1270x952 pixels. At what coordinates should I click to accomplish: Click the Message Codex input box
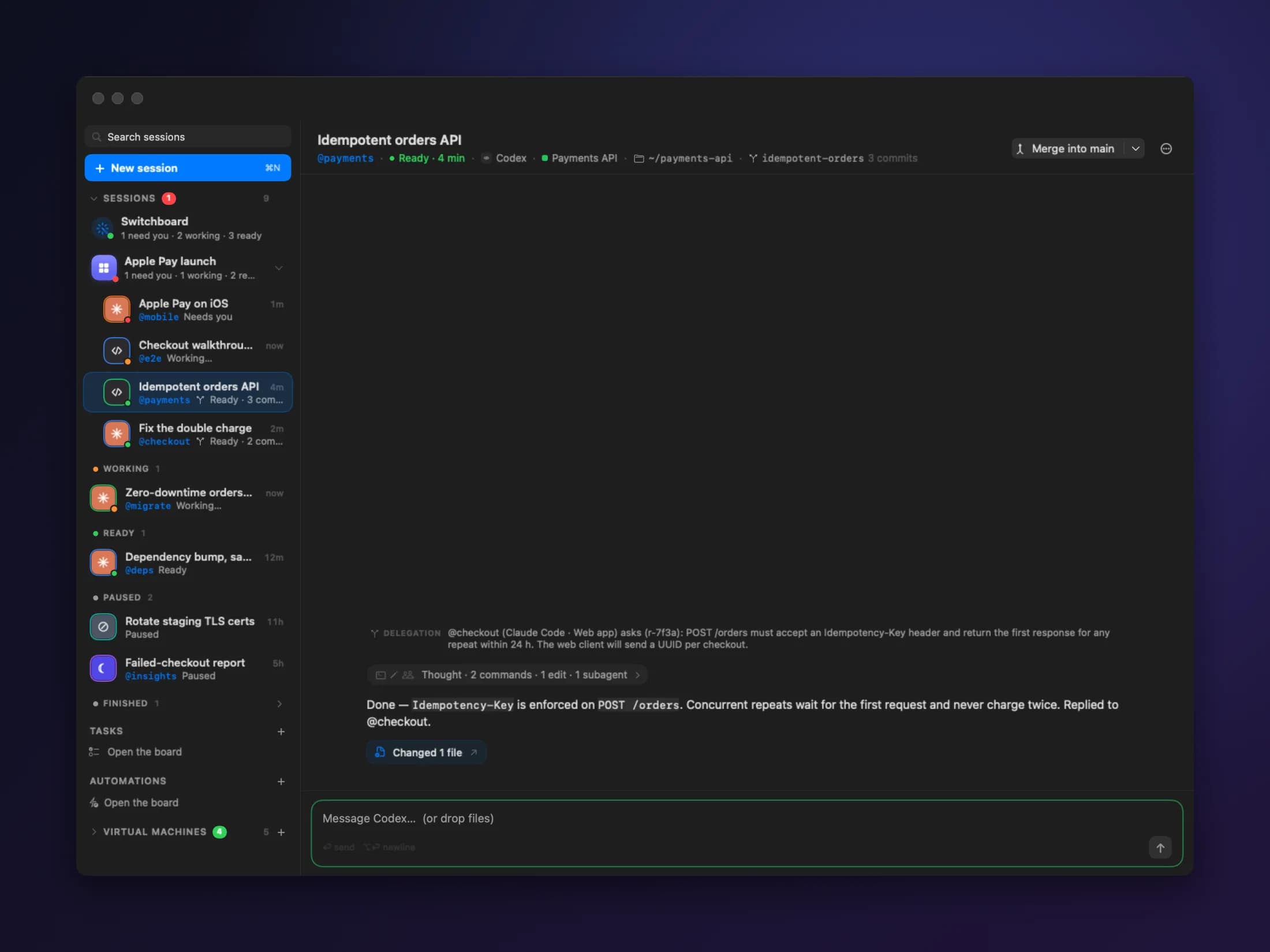(x=746, y=833)
